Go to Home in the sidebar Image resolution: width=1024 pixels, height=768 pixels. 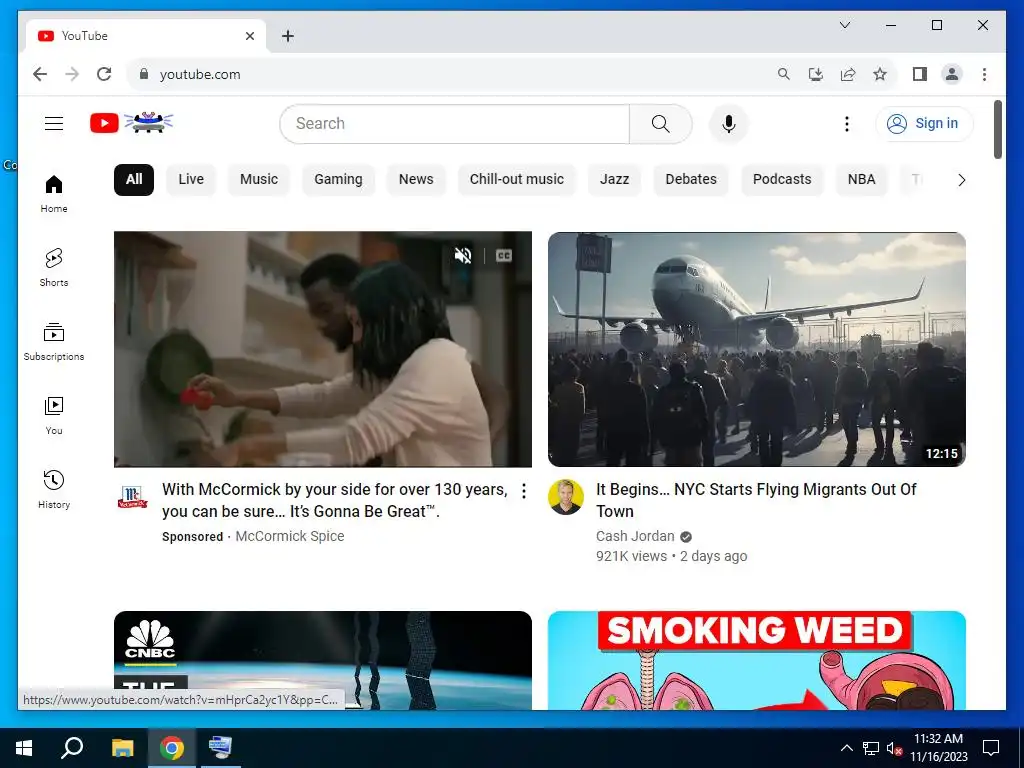point(54,194)
